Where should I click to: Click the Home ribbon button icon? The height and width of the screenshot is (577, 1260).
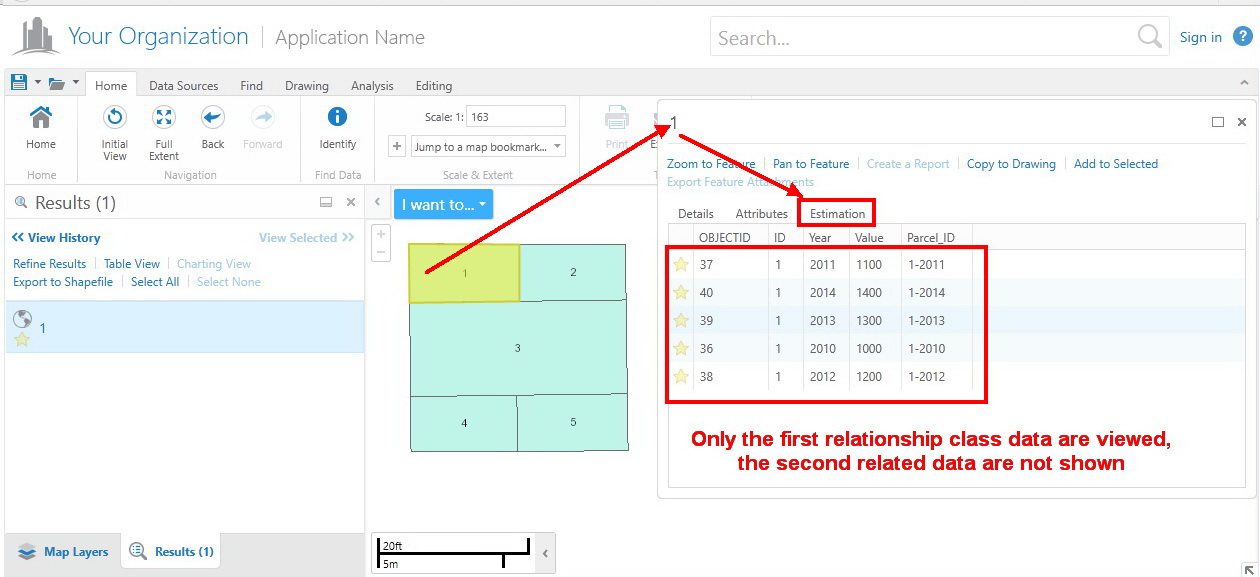(41, 119)
